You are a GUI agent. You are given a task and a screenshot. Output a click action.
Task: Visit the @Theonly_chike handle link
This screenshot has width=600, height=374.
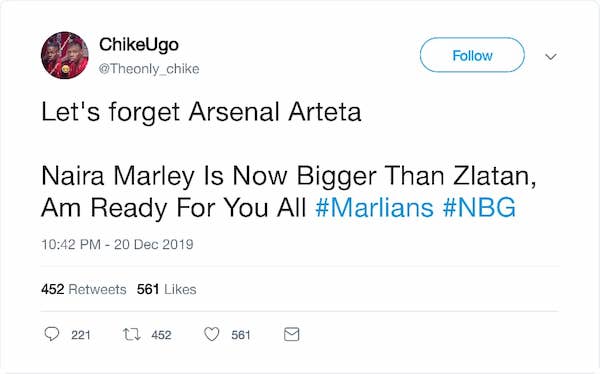coord(149,69)
